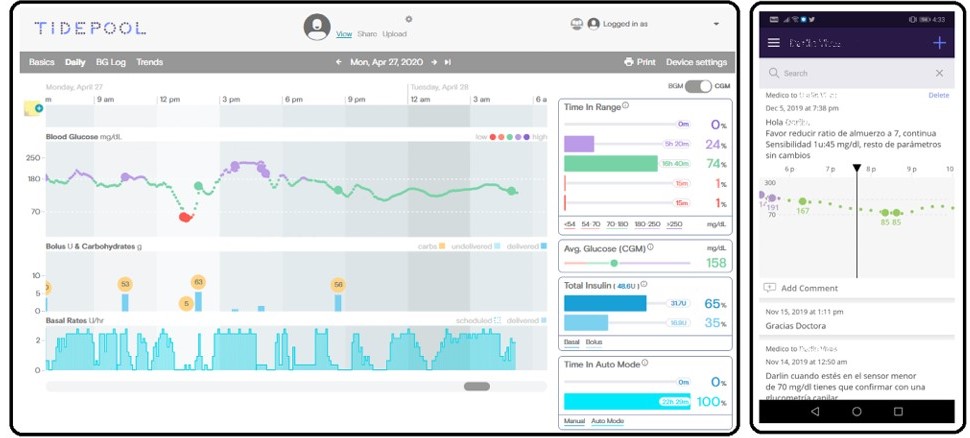Open the mobile app hamburger menu

point(773,43)
